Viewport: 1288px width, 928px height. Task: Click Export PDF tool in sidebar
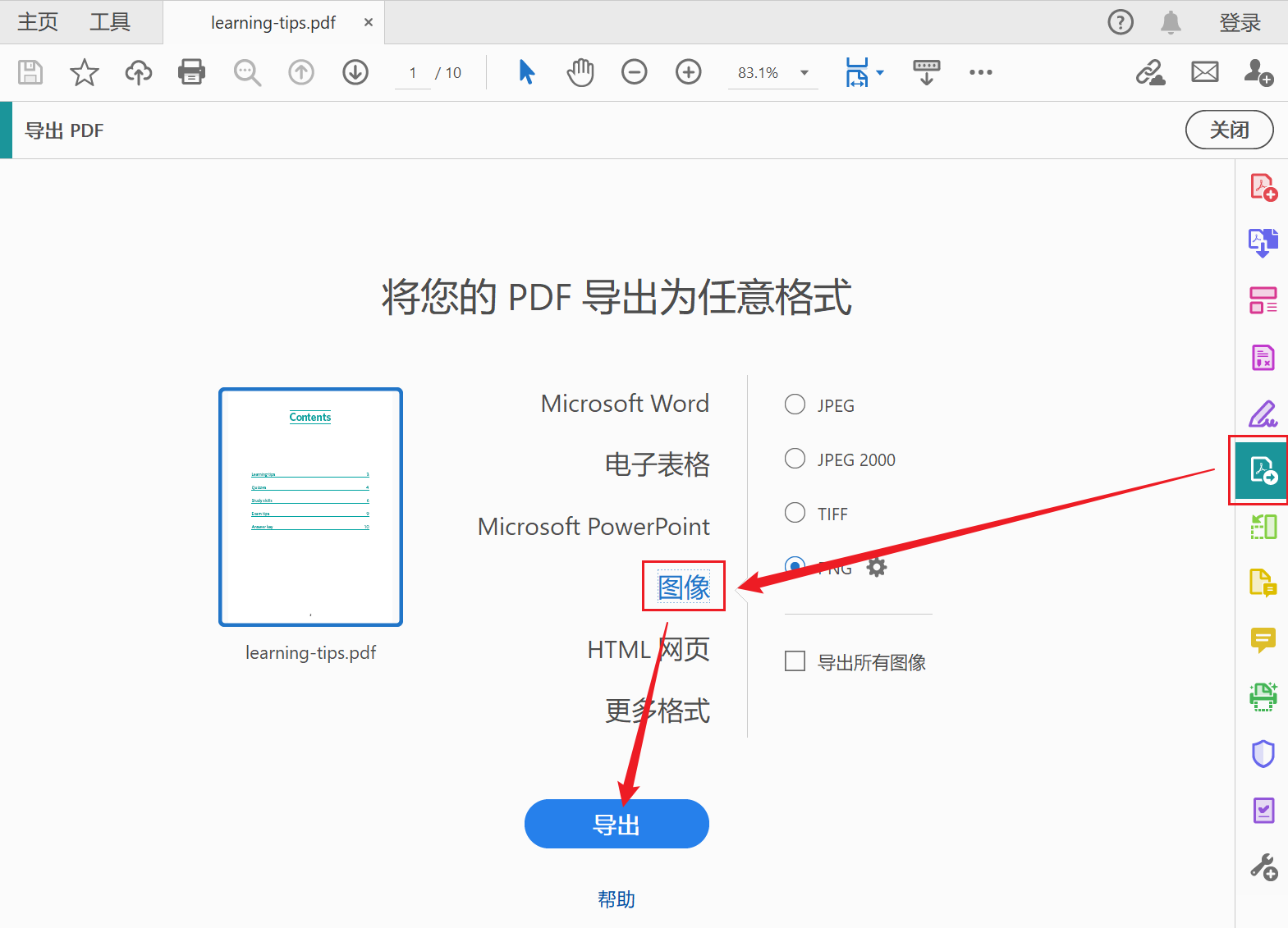(1263, 470)
